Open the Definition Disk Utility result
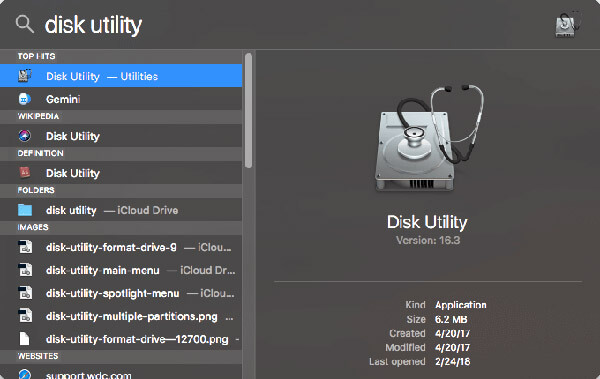 121,173
